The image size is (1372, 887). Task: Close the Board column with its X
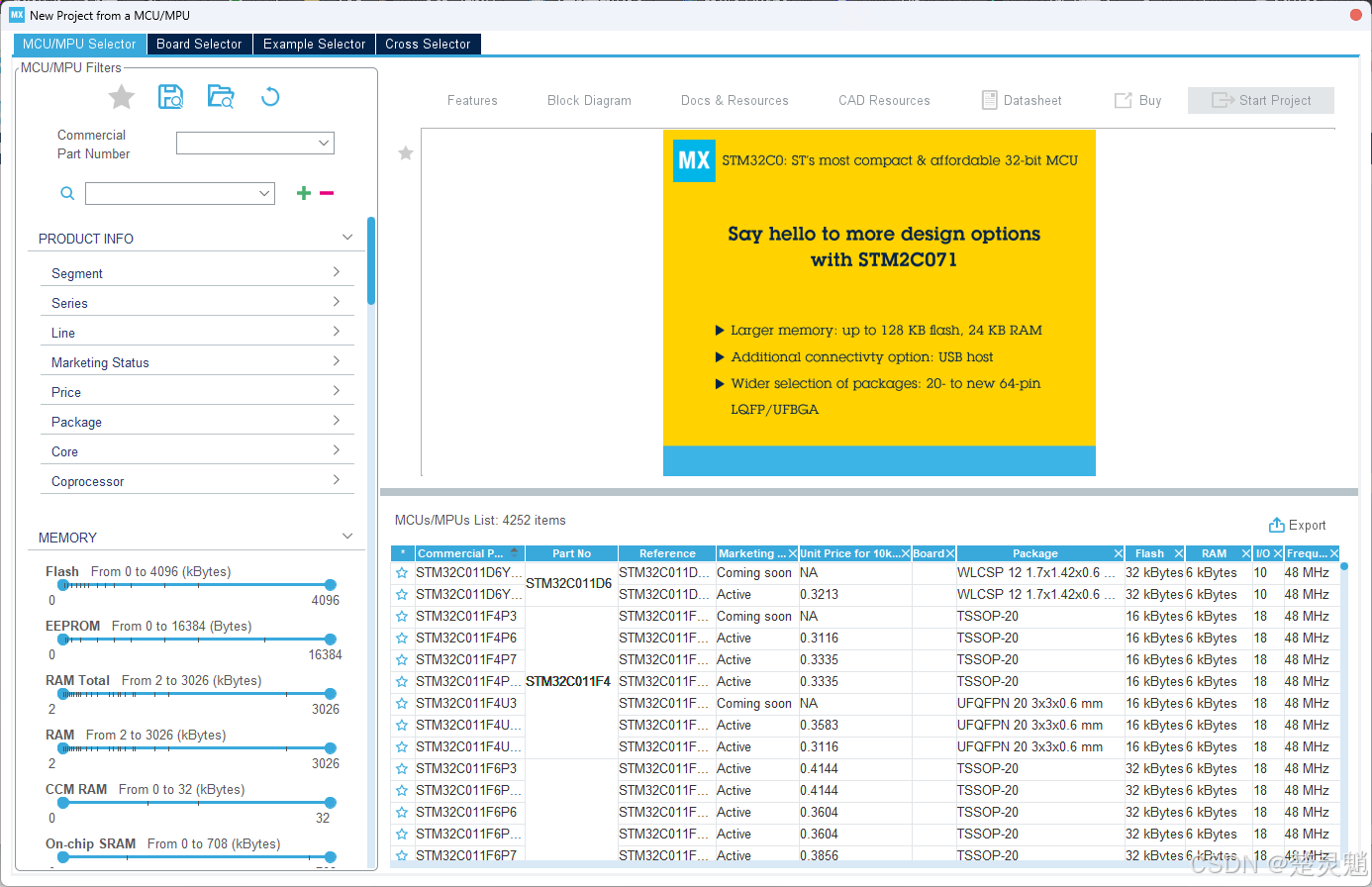pyautogui.click(x=950, y=553)
